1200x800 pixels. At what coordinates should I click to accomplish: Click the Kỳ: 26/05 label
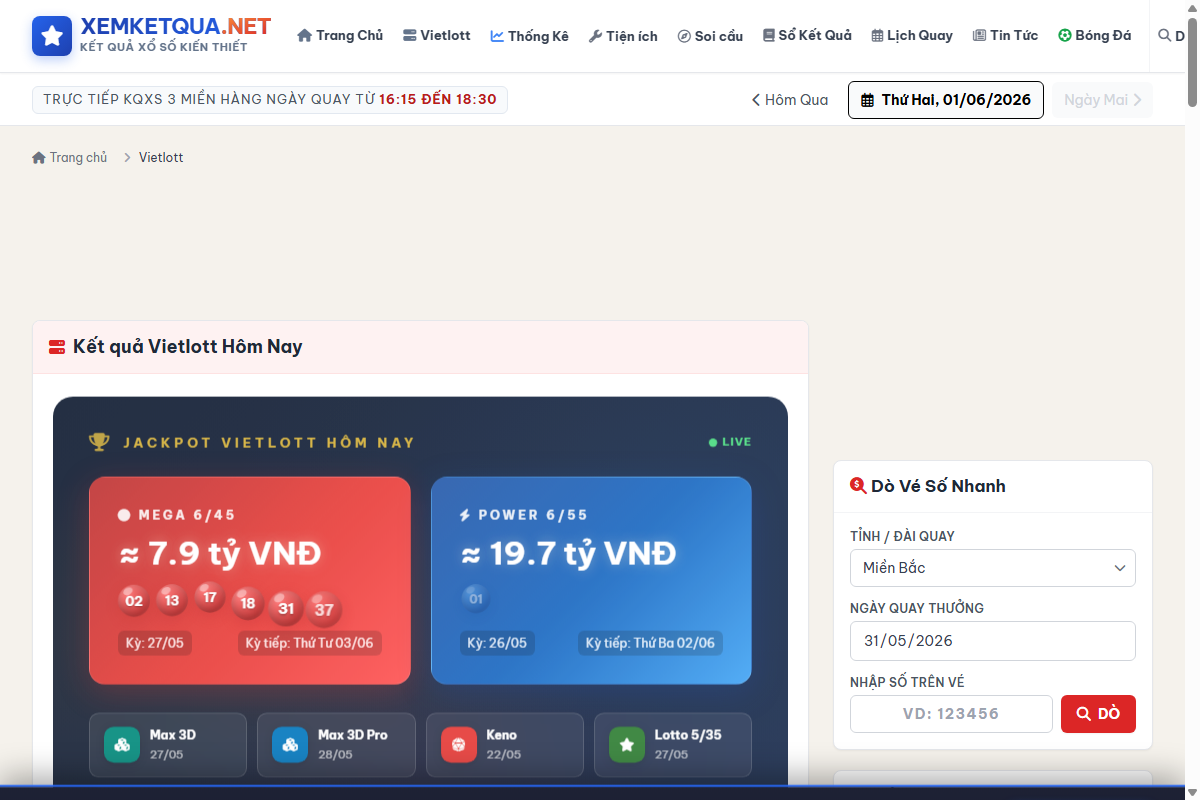(497, 643)
